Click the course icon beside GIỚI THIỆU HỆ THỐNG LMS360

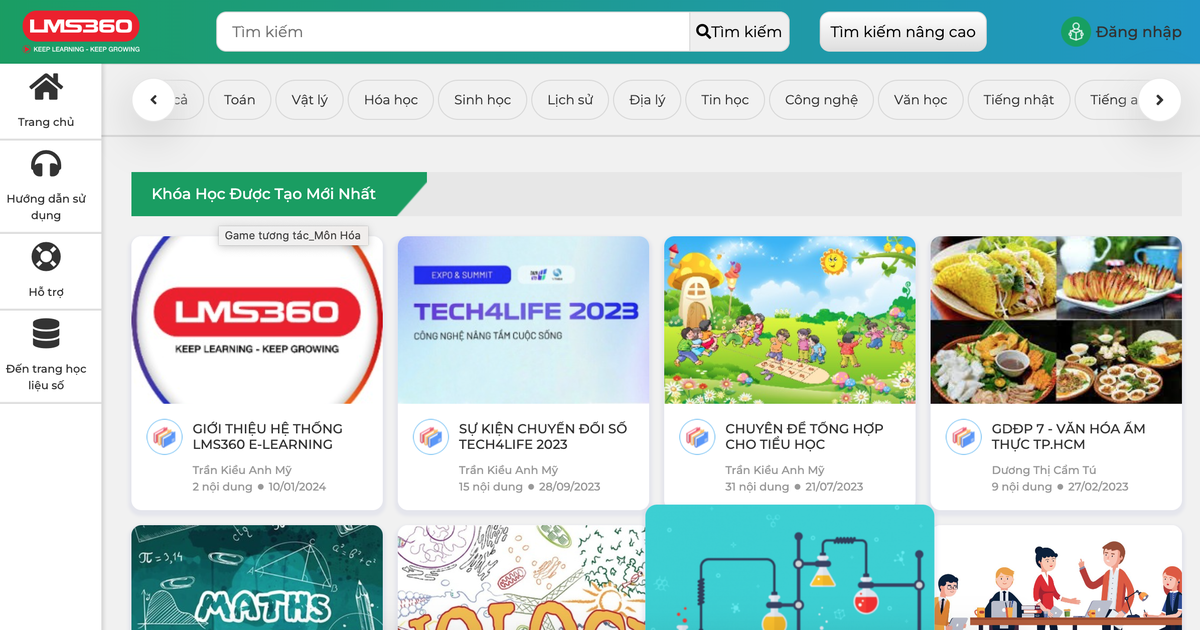pos(164,437)
